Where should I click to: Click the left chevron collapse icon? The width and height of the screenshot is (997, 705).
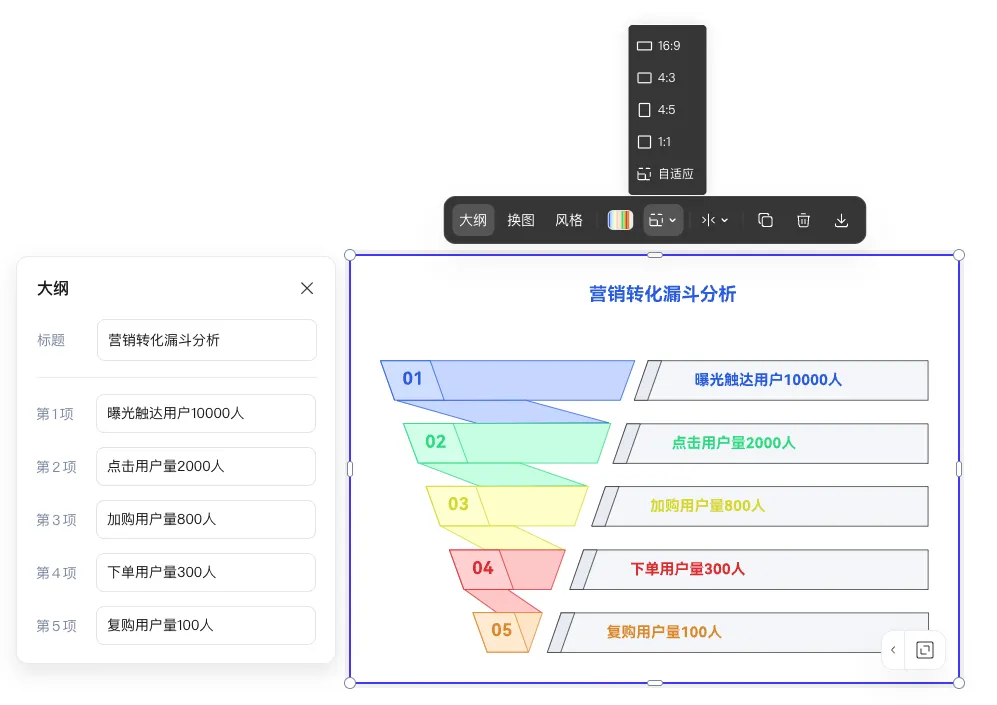893,650
